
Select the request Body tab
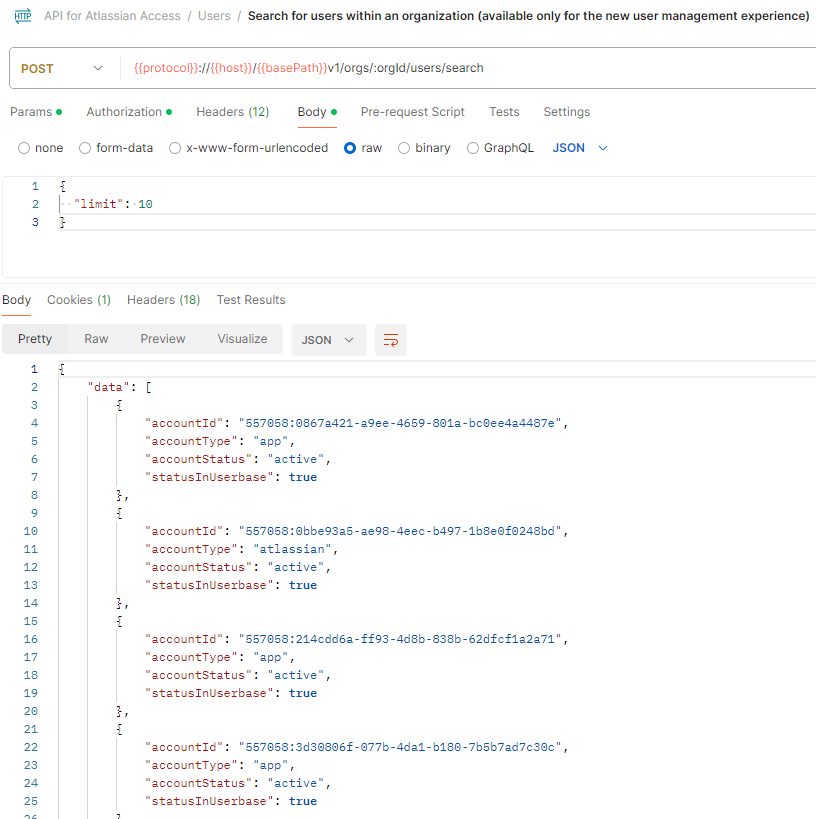pyautogui.click(x=317, y=112)
